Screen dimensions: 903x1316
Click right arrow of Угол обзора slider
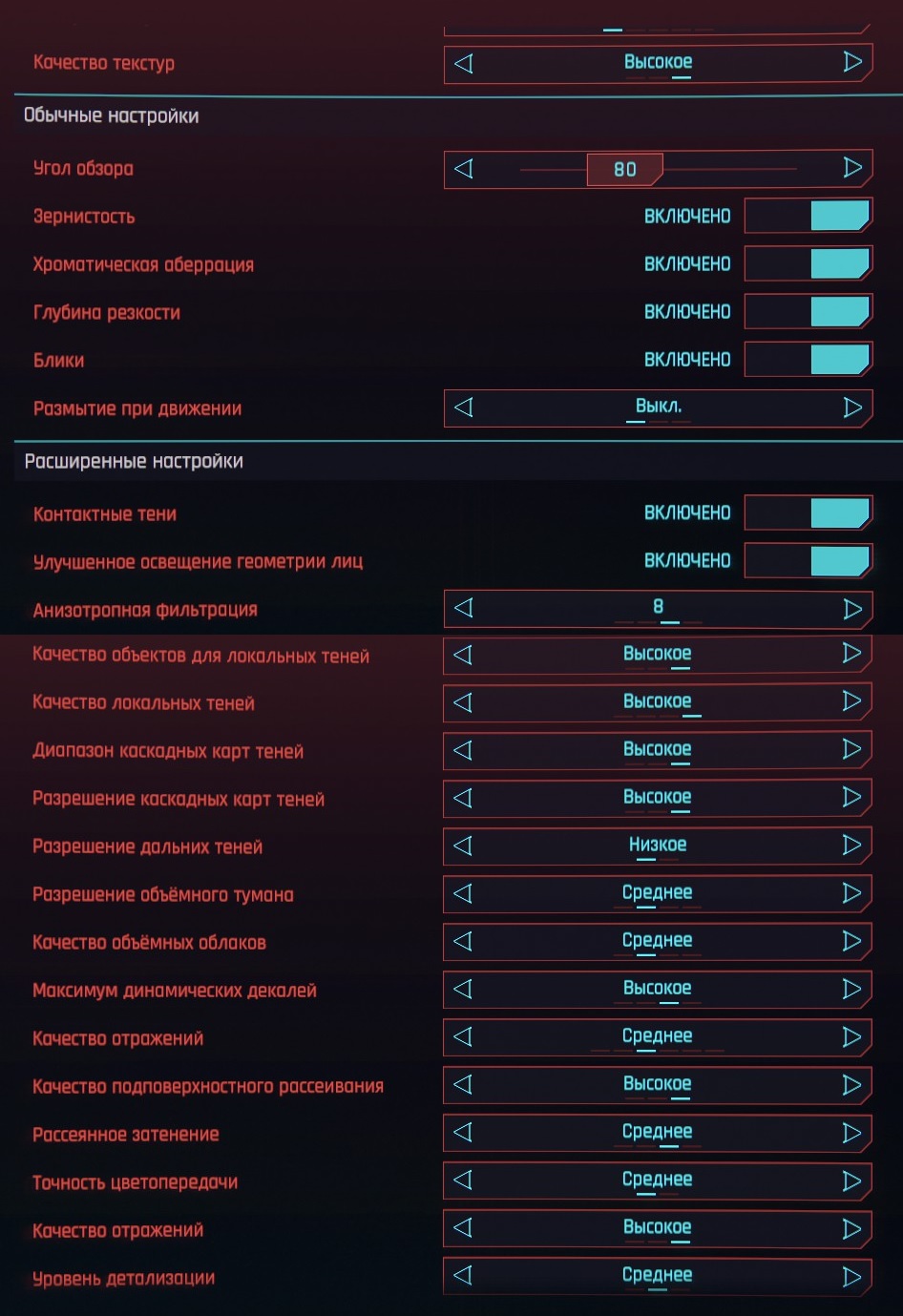(x=852, y=169)
